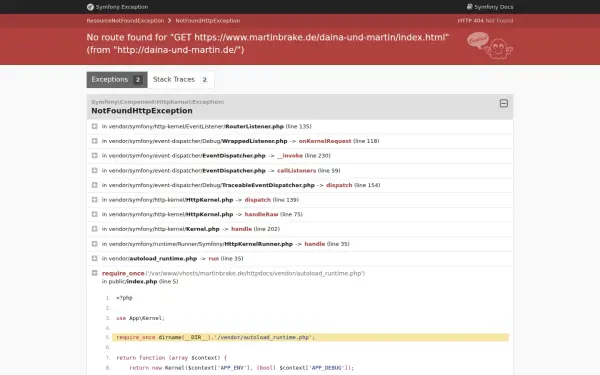This screenshot has width=600, height=375.
Task: Expand the EventDispatcher.php callListeners trace
Action: coord(95,170)
